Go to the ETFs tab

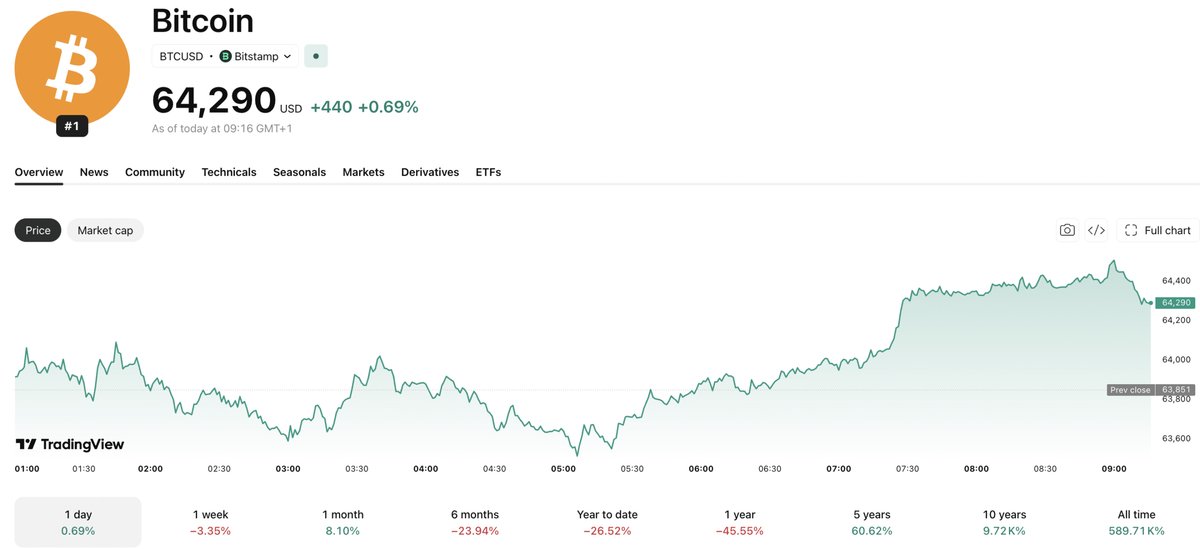pyautogui.click(x=488, y=172)
